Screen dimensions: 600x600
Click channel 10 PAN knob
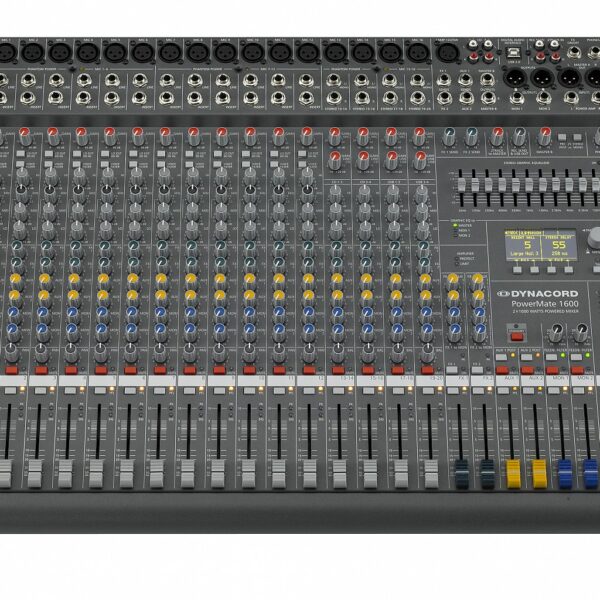[x=249, y=352]
